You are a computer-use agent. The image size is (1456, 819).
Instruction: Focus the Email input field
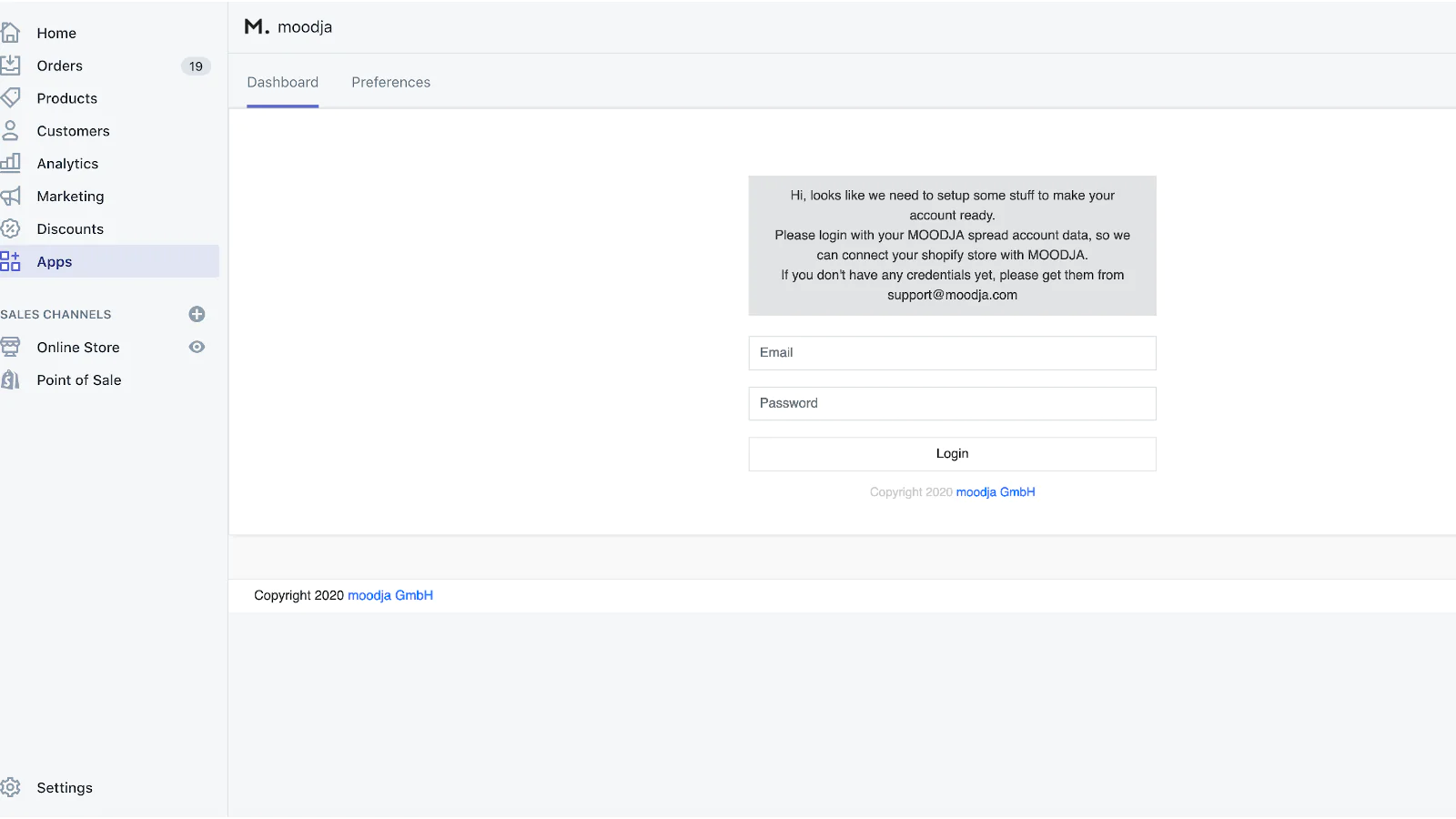click(x=952, y=353)
